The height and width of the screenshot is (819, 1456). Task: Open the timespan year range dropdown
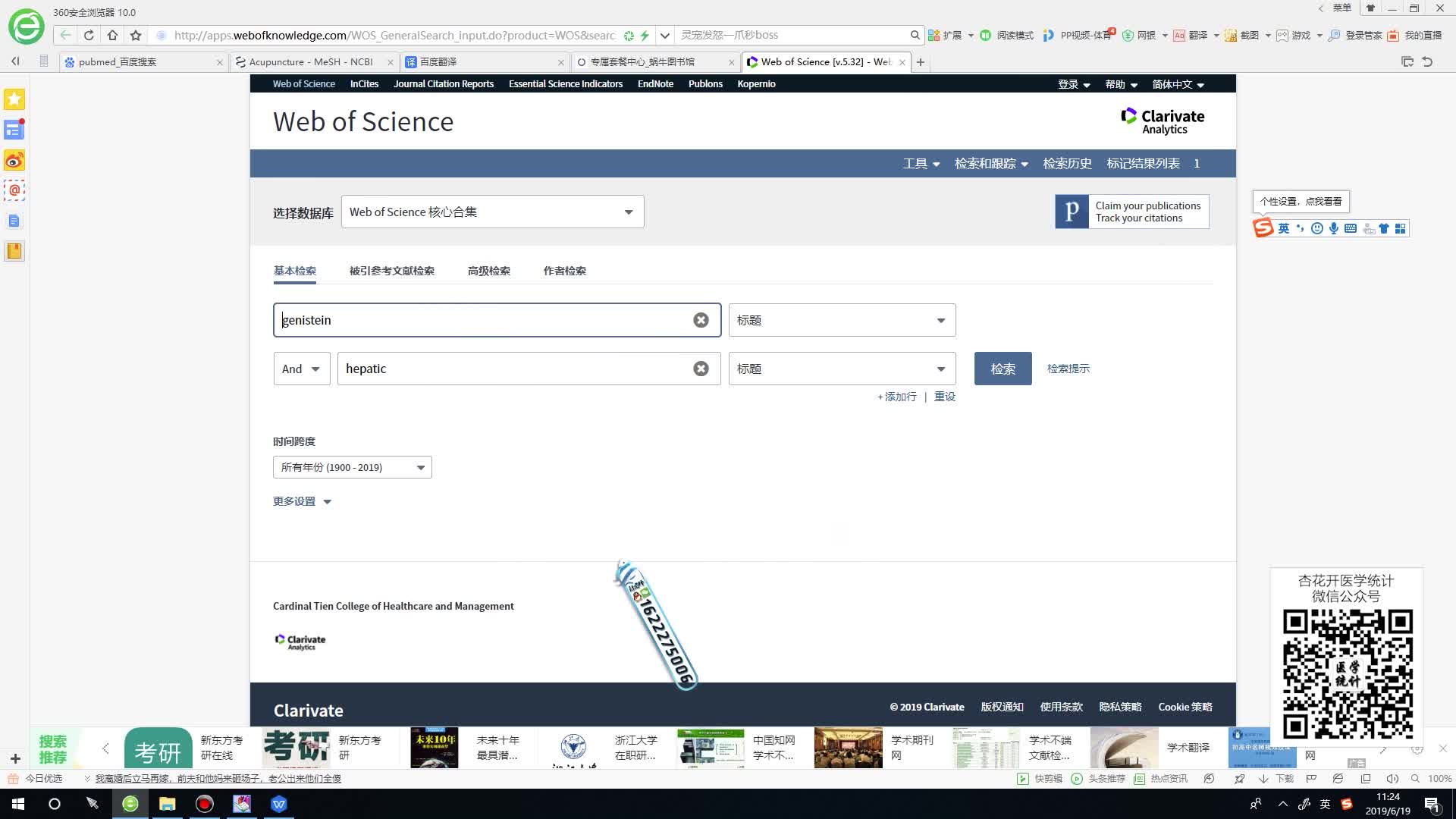[x=352, y=467]
